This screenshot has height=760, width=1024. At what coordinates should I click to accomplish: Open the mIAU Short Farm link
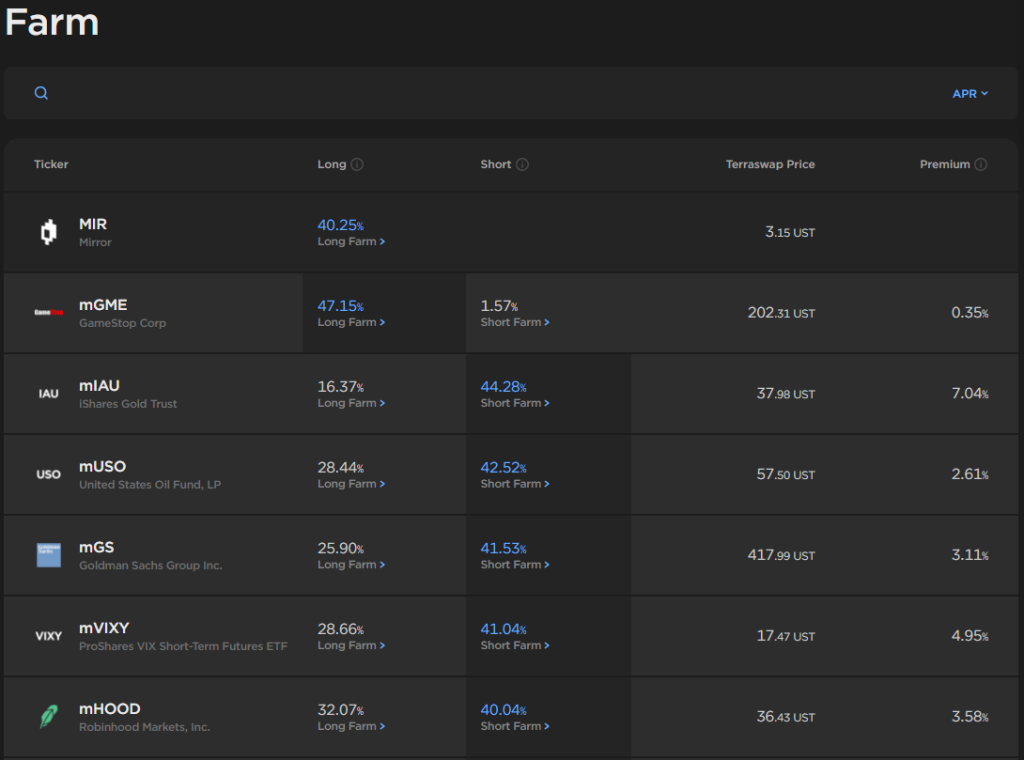coord(515,404)
